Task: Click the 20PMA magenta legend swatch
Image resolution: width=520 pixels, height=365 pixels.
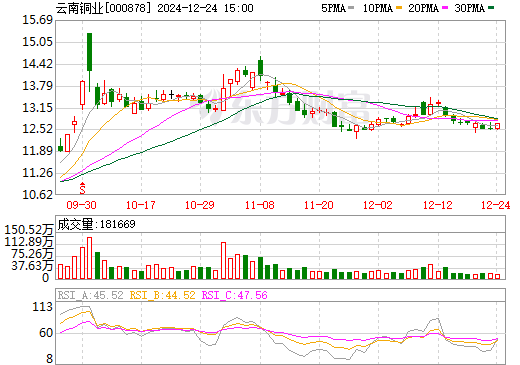Action: 445,7
